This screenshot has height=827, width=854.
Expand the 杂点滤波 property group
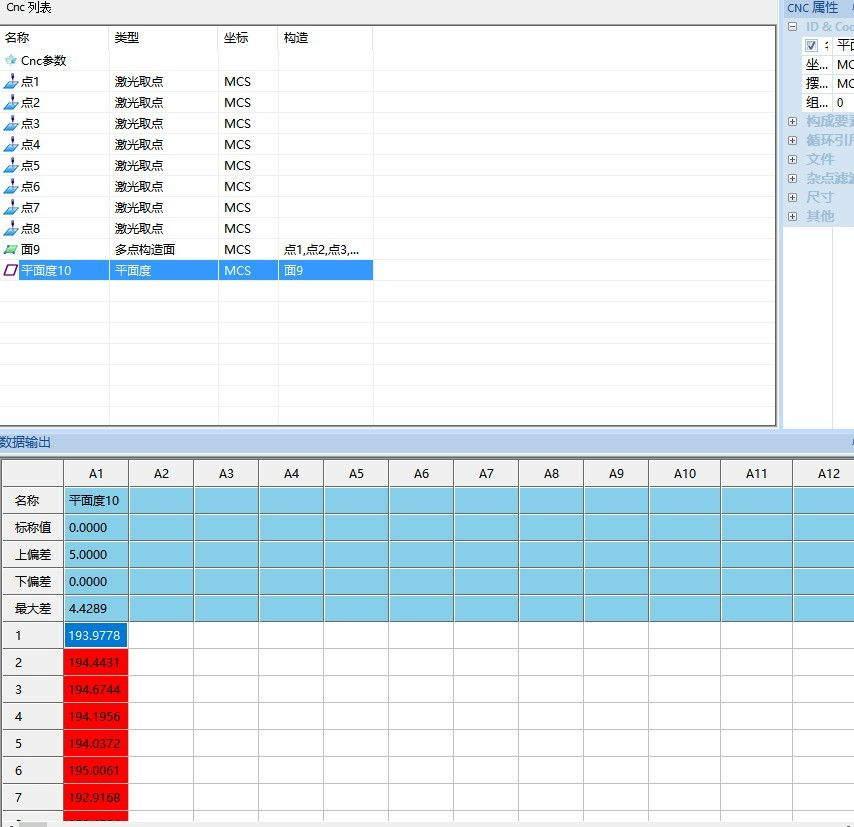[x=793, y=178]
